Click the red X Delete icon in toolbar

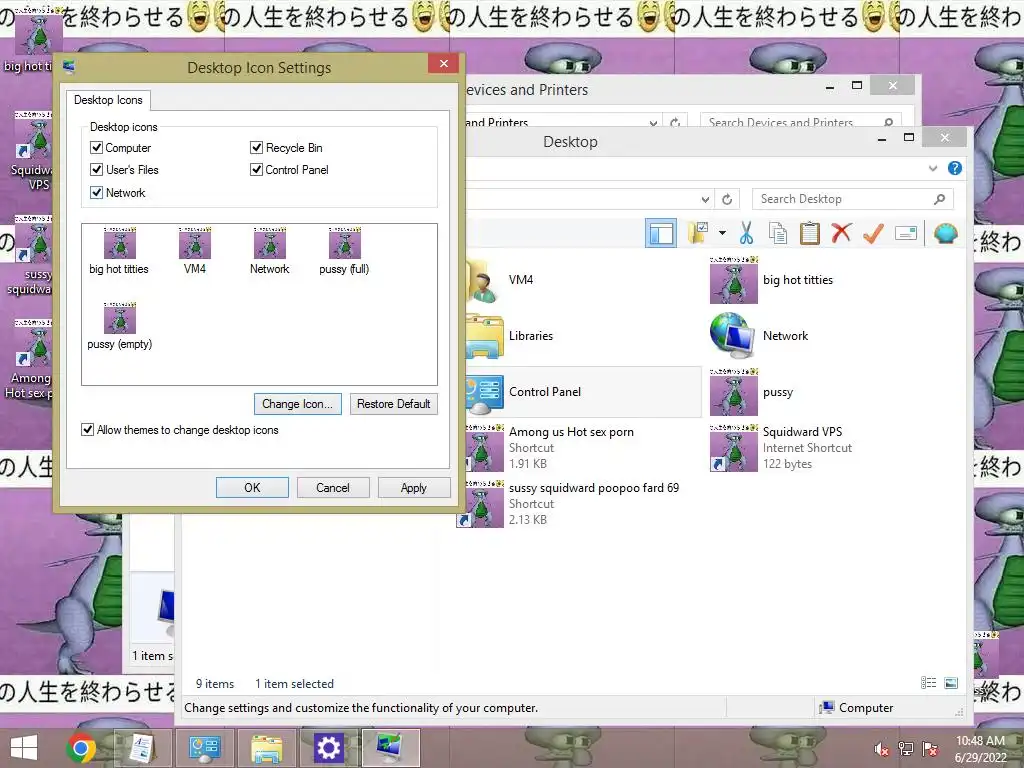click(x=841, y=232)
